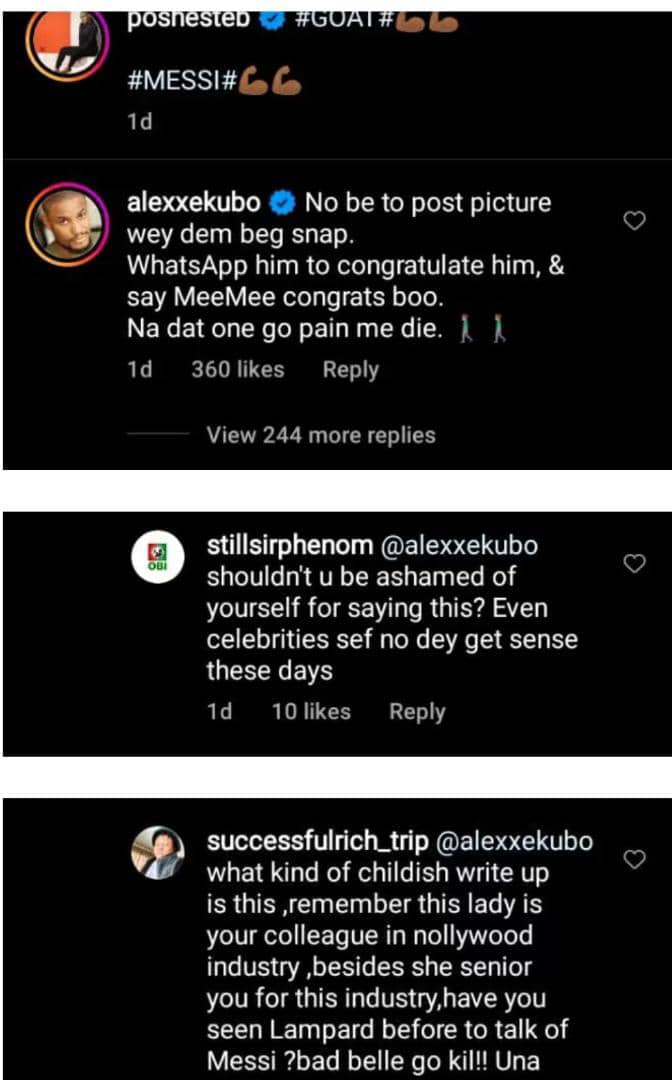Open alexxekubo's profile picture

point(67,225)
